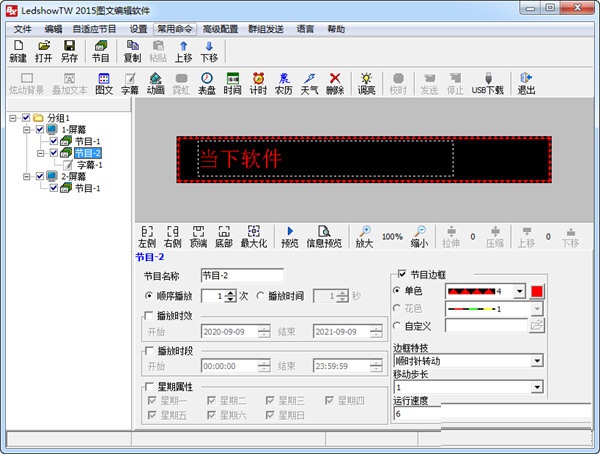Open the 文件 menu
This screenshot has width=600, height=454.
point(23,29)
